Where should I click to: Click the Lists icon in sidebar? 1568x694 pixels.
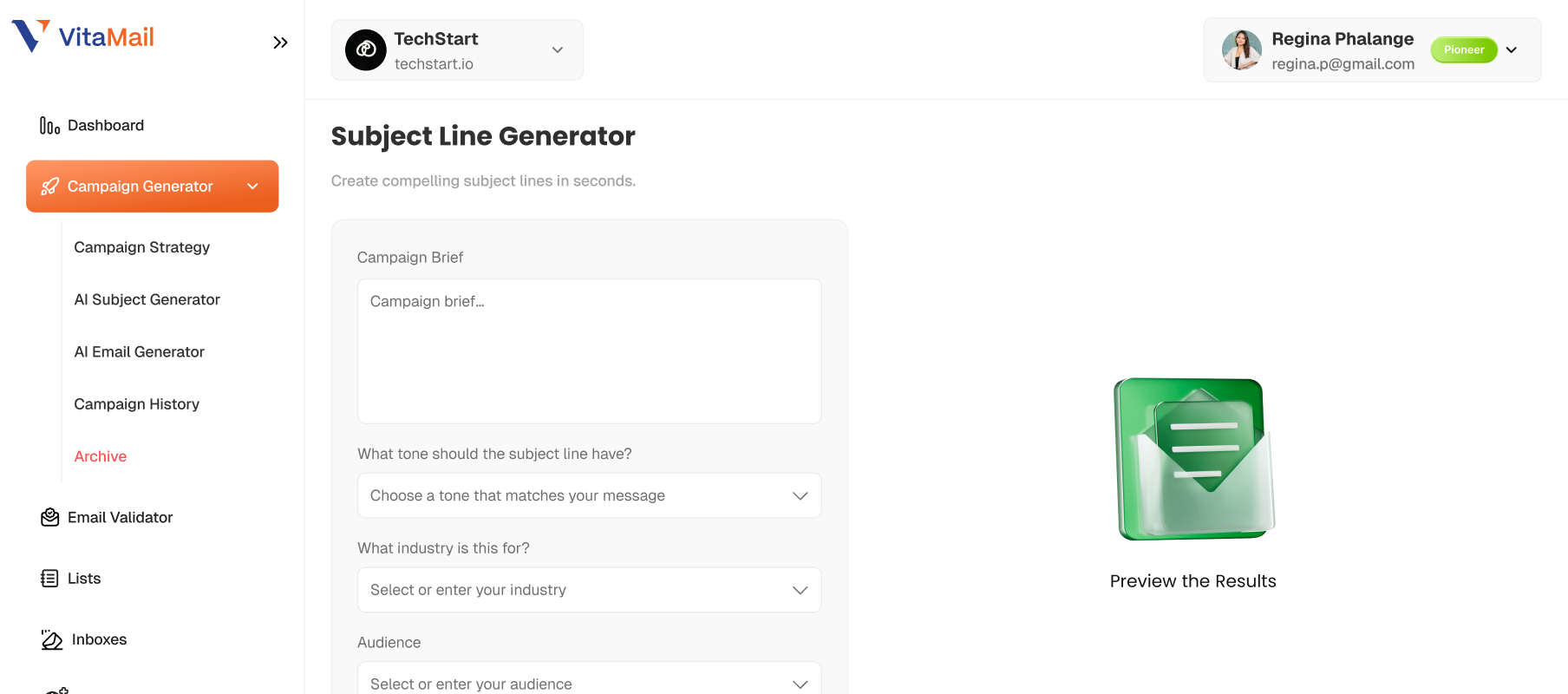pyautogui.click(x=50, y=579)
